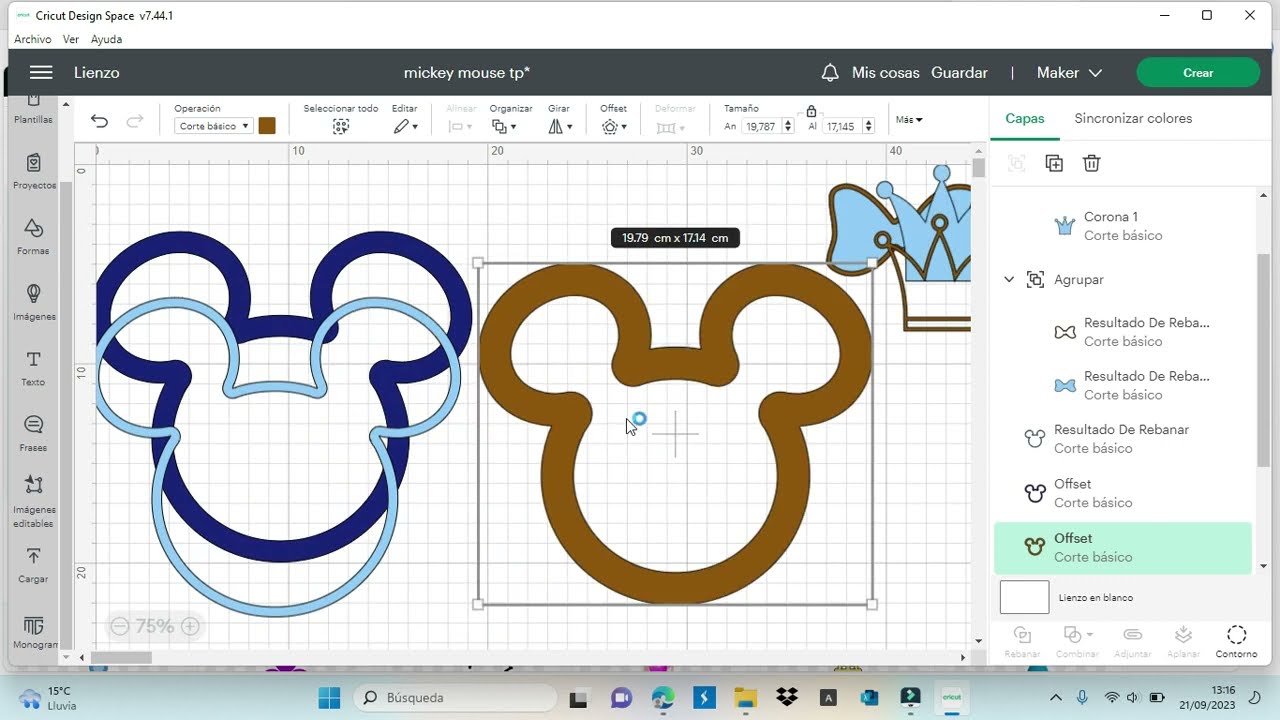Screen dimensions: 1280x720
Task: Select the Corona 1 layer
Action: (1122, 225)
